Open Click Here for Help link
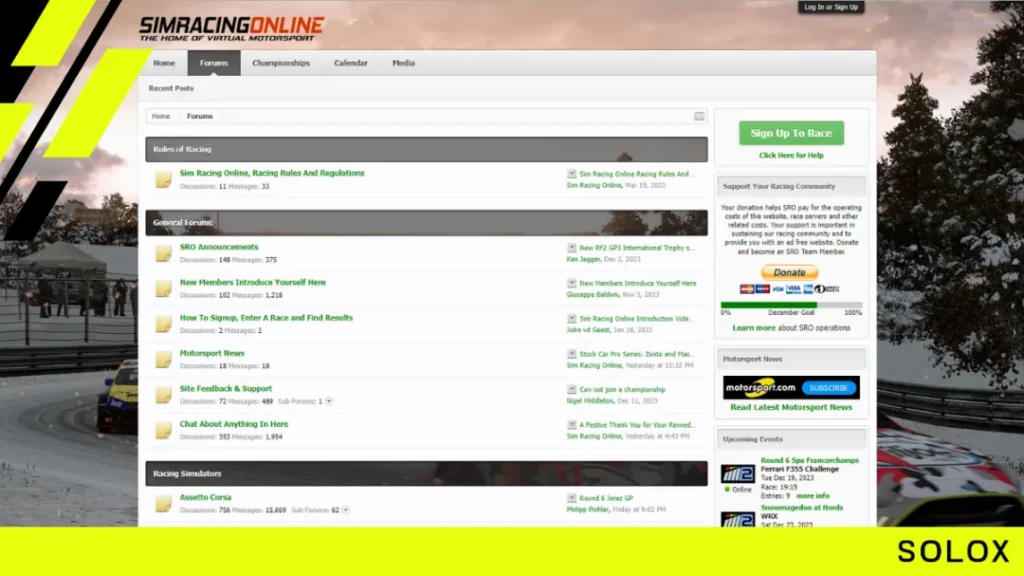 coord(791,155)
